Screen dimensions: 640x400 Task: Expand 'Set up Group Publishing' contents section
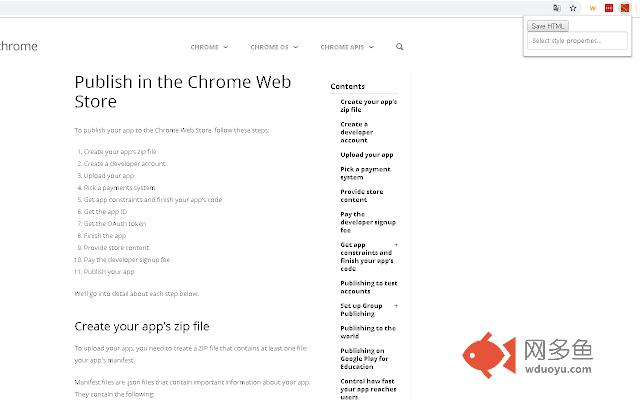pos(396,305)
